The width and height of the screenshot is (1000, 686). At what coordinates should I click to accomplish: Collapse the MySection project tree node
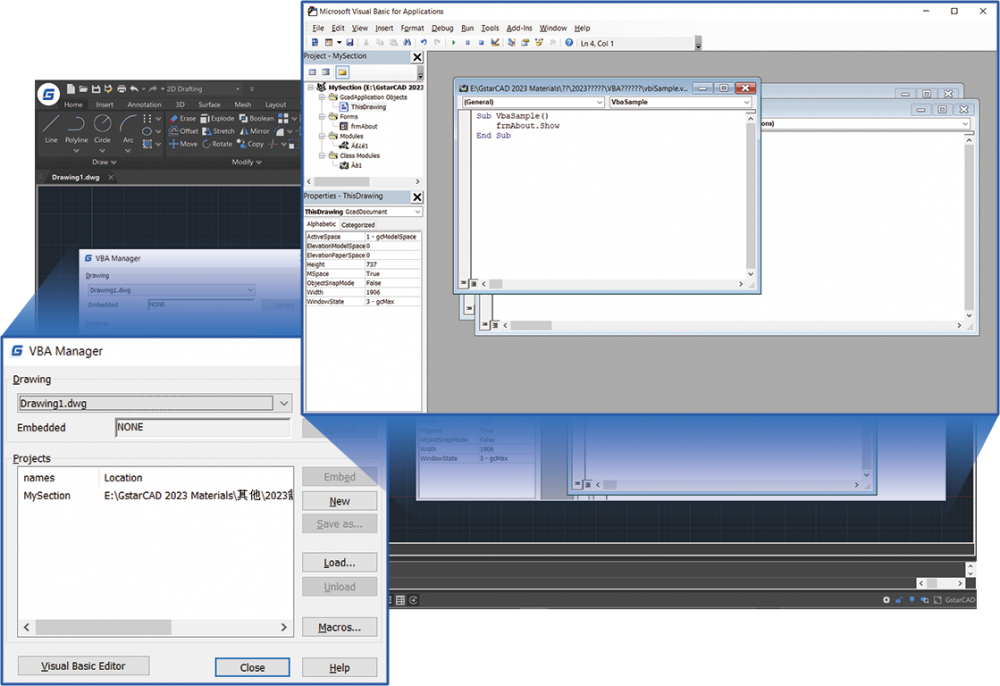[311, 87]
